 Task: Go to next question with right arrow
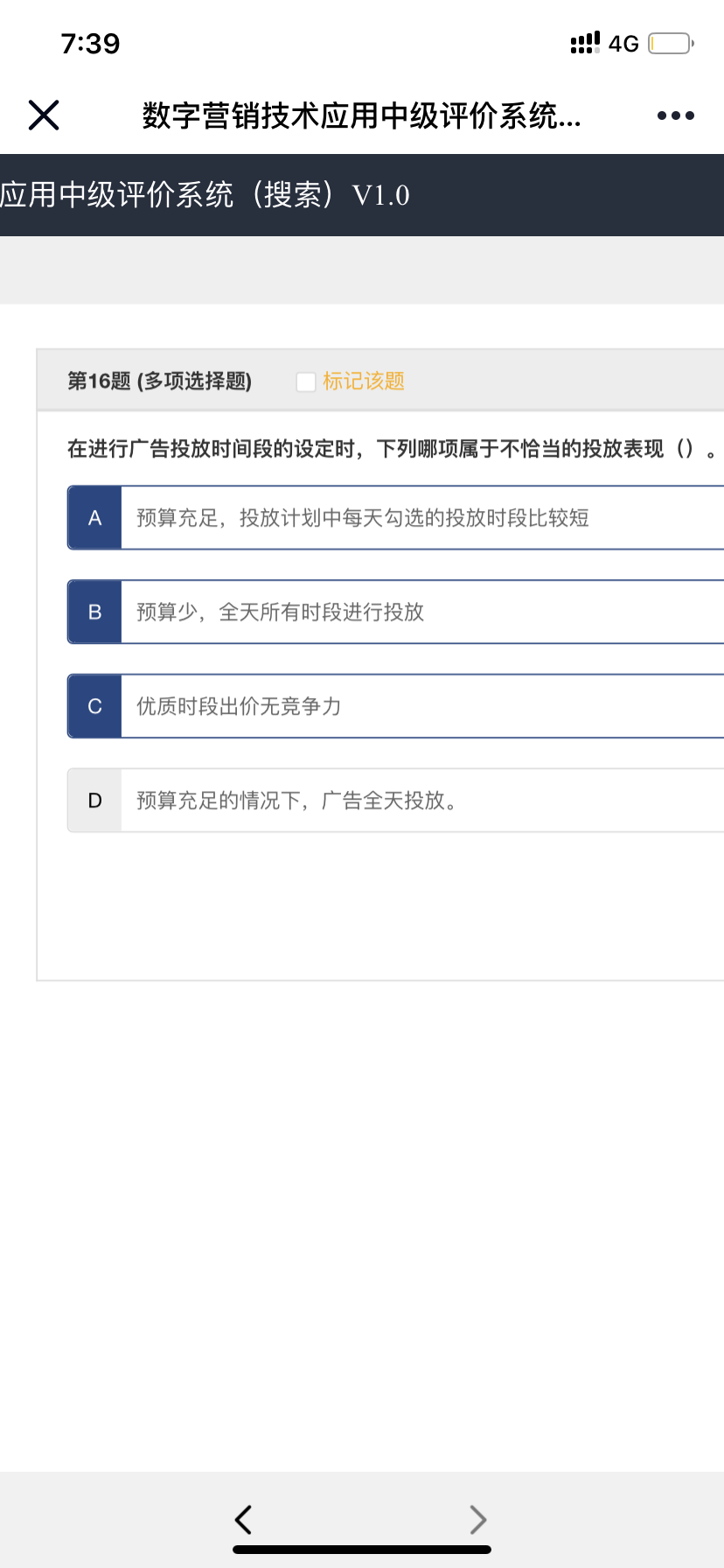tap(477, 1520)
